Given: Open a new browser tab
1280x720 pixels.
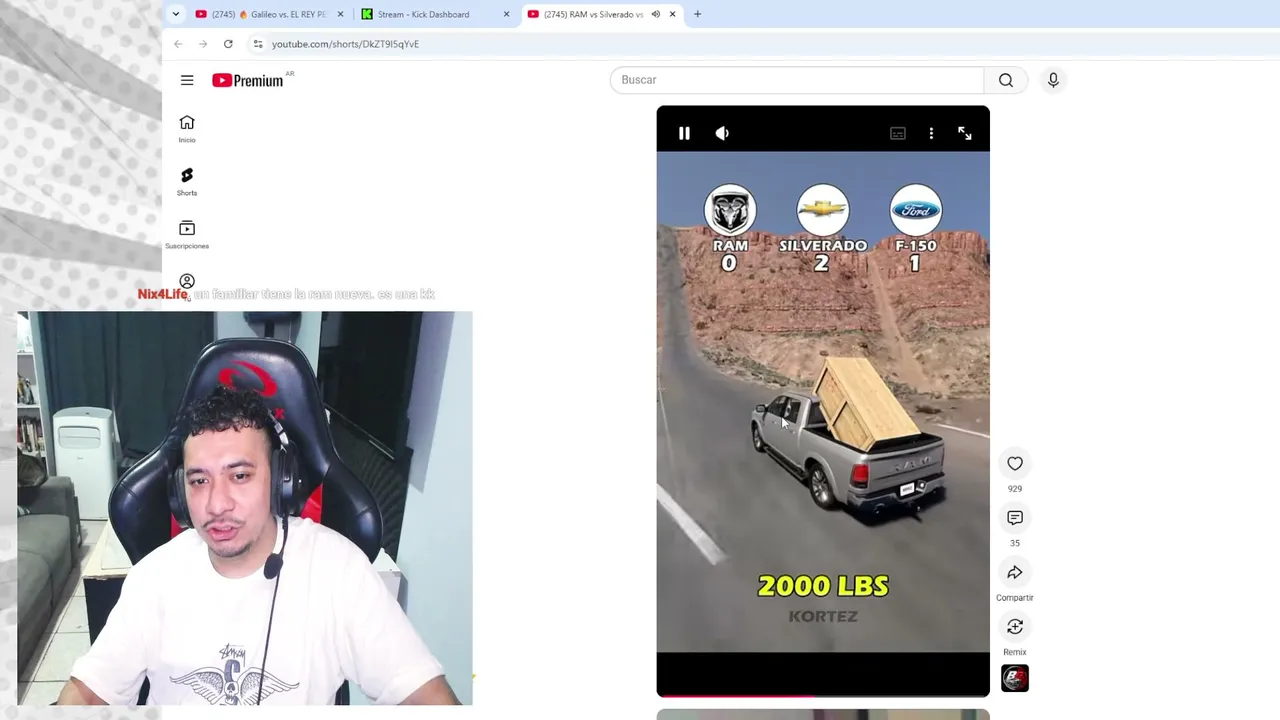Looking at the screenshot, I should [x=697, y=14].
